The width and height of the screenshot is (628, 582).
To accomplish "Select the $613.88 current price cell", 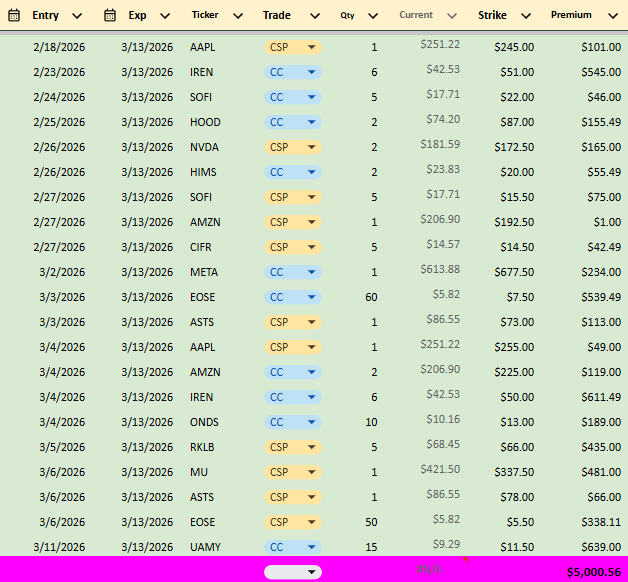I will click(440, 269).
